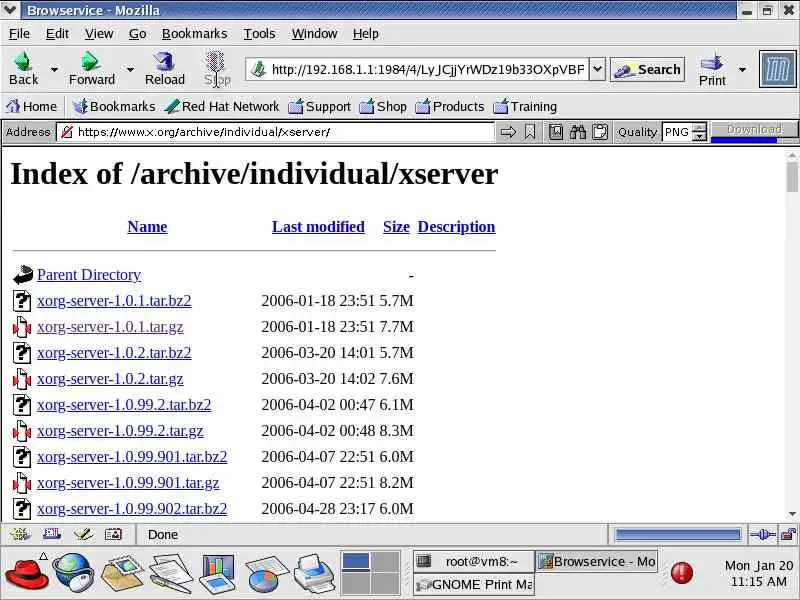Click the Search button
Viewport: 800px width, 600px height.
[x=647, y=69]
